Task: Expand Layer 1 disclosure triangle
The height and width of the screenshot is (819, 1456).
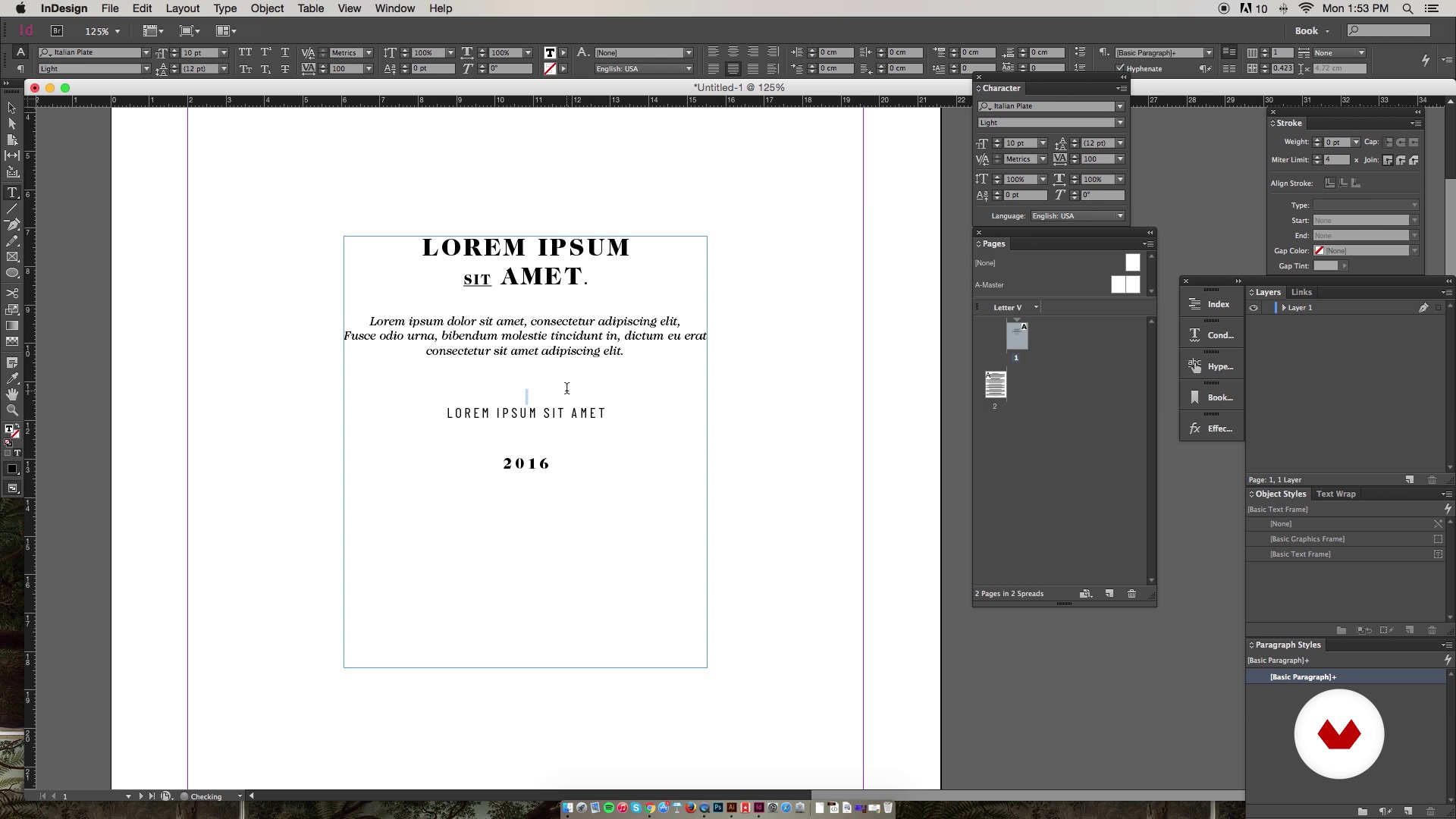Action: pyautogui.click(x=1284, y=308)
